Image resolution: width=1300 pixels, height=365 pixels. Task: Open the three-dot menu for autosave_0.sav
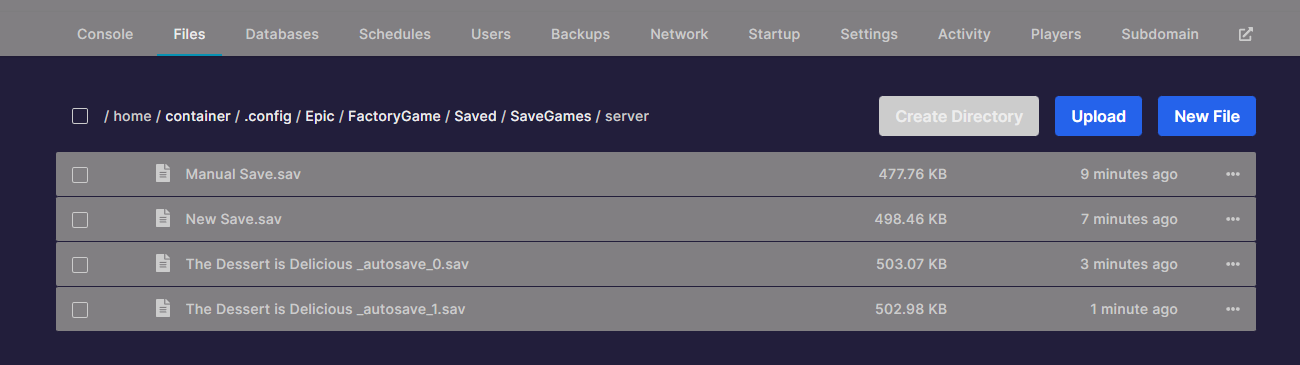click(1232, 264)
